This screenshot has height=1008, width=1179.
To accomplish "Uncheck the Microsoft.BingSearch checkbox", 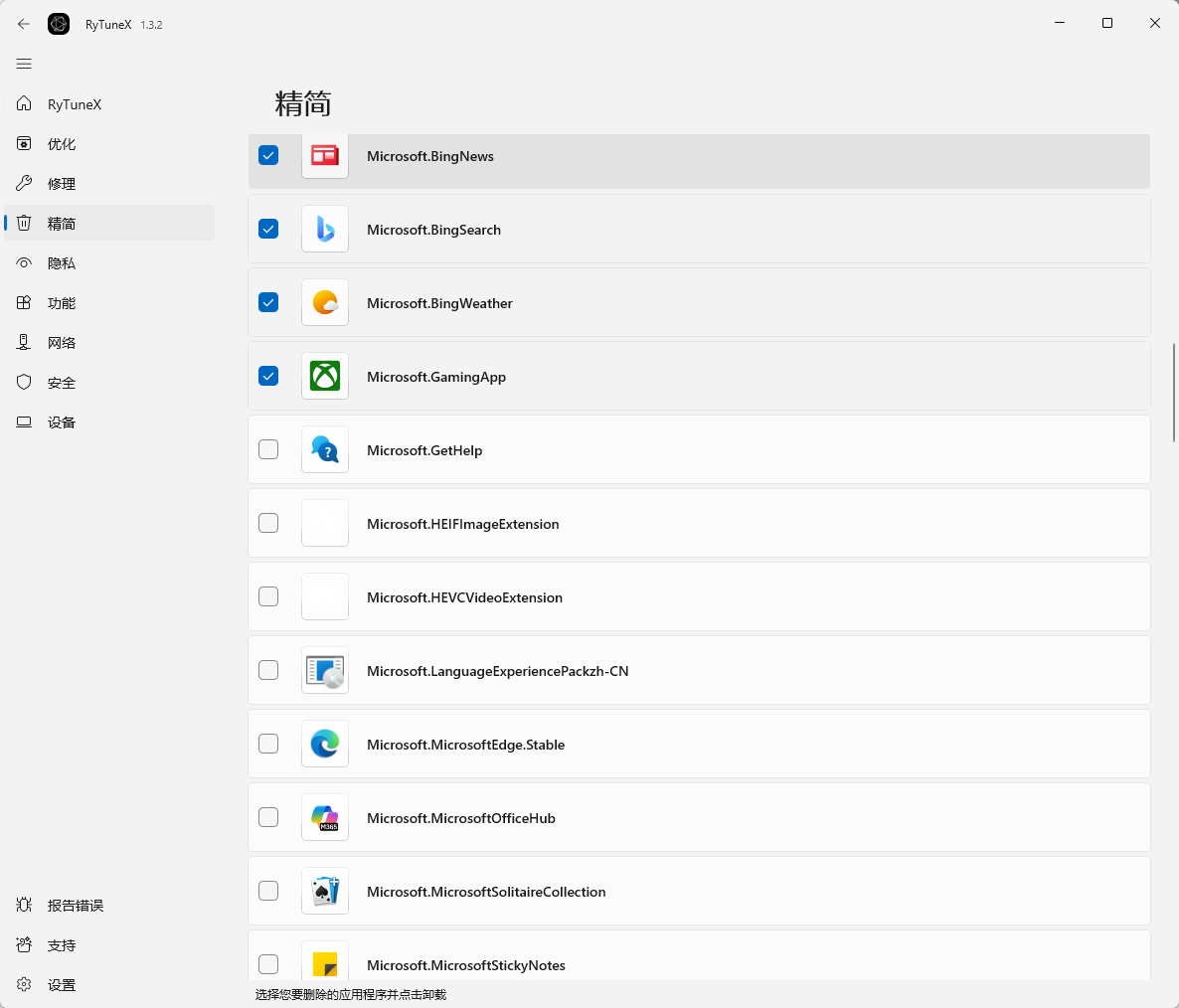I will 268,229.
